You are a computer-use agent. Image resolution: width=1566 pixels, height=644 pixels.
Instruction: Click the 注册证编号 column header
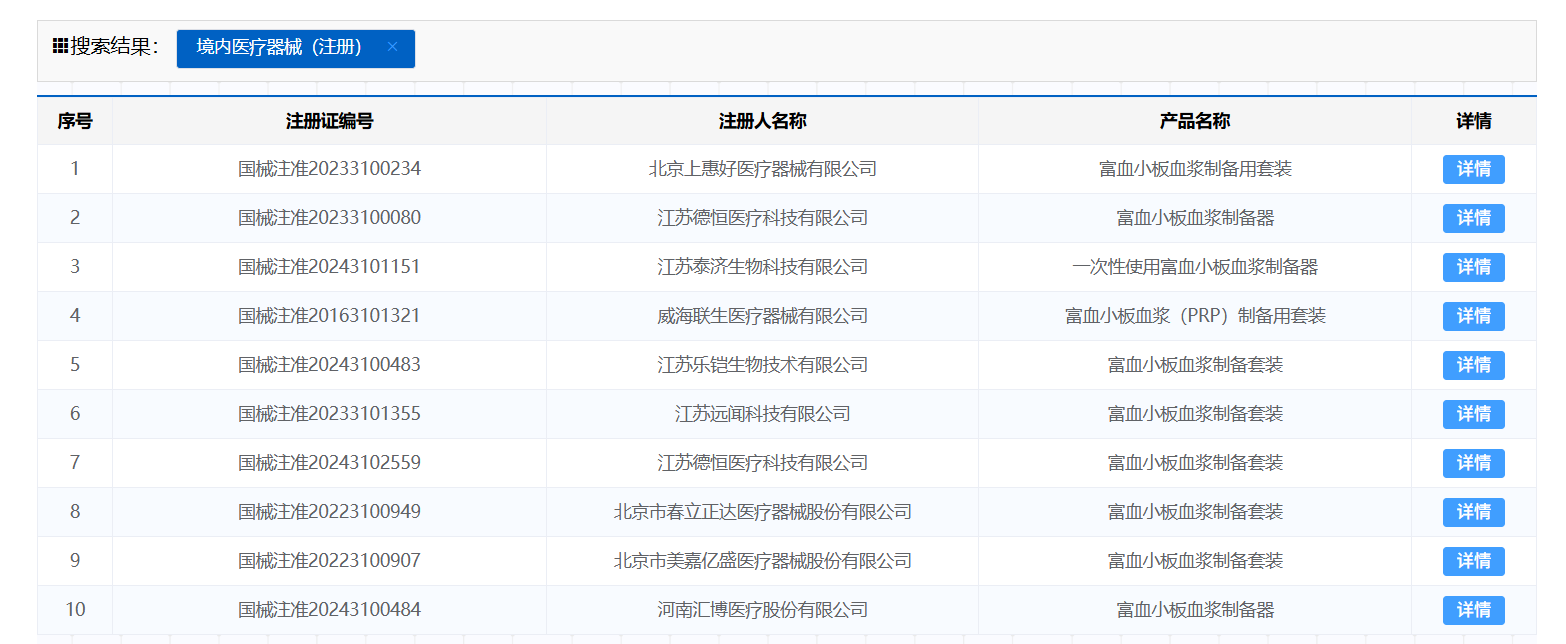click(x=329, y=121)
